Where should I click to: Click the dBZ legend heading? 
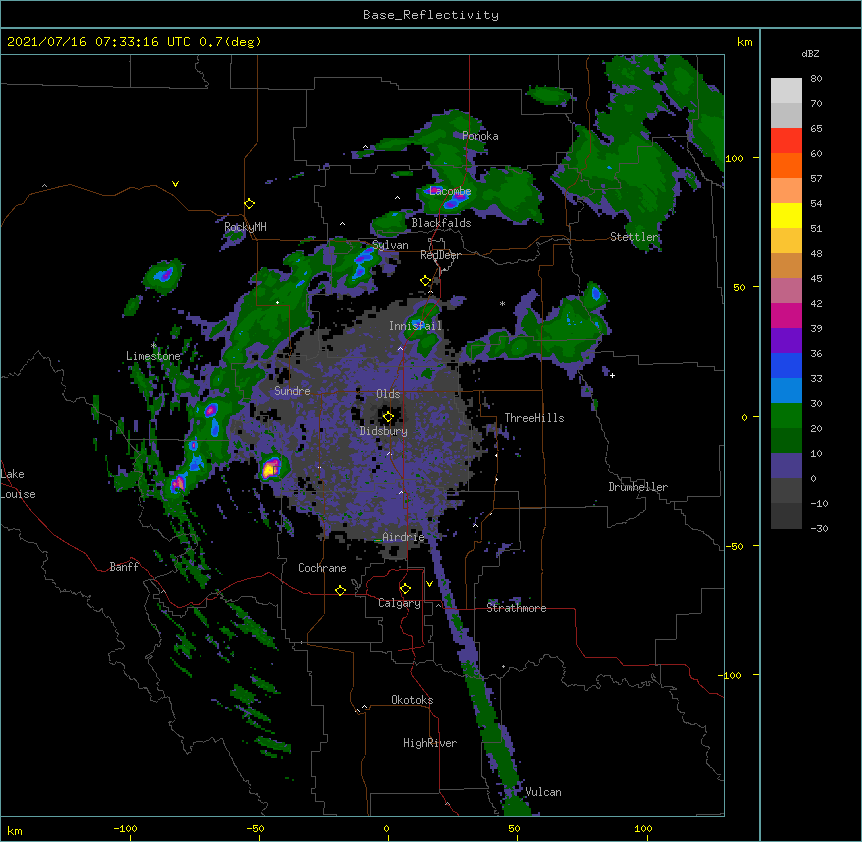click(x=810, y=54)
